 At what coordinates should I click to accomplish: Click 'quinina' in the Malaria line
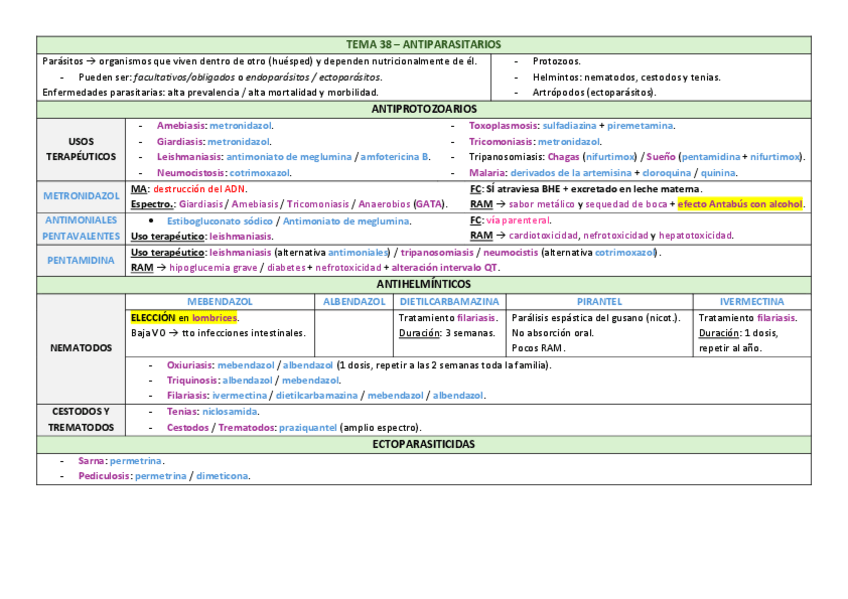click(718, 173)
